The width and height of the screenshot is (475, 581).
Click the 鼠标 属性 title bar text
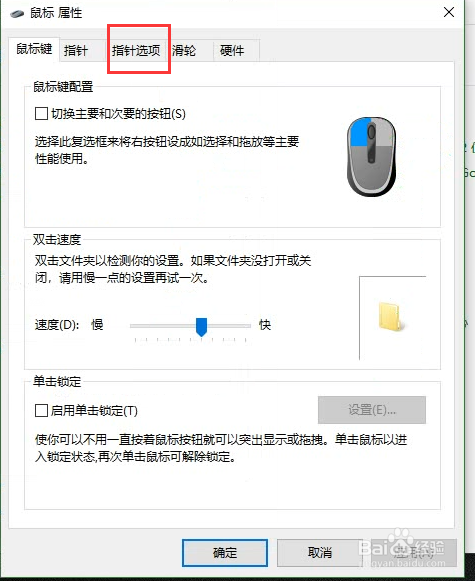[x=56, y=13]
